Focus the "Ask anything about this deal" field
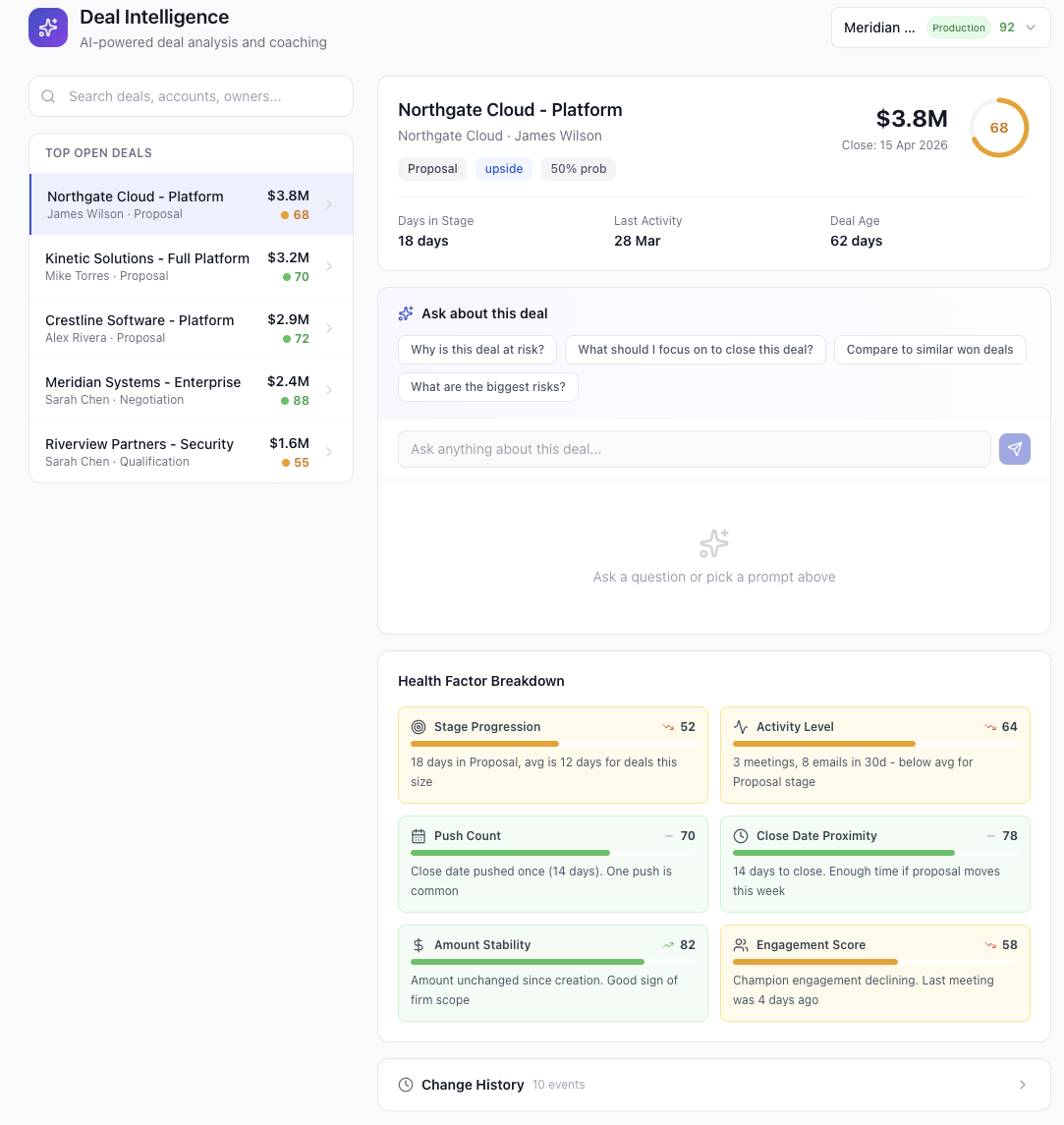The image size is (1064, 1125). (x=694, y=449)
